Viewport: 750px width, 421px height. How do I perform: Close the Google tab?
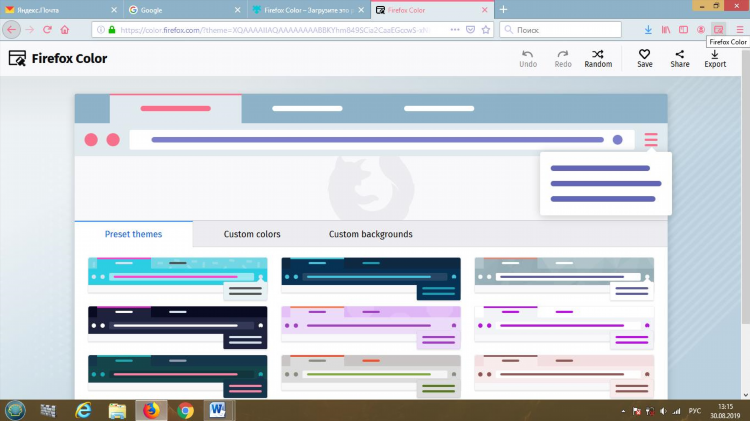(x=238, y=10)
